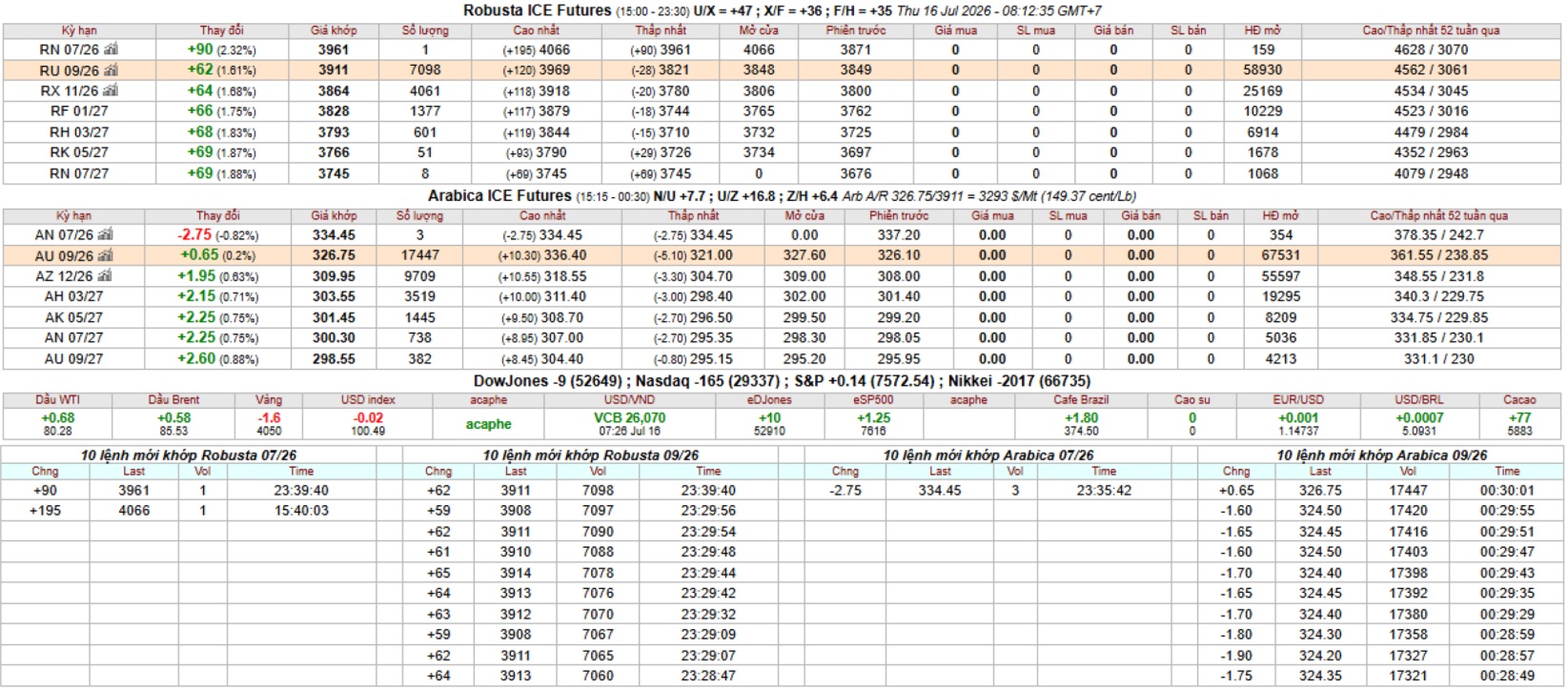The image size is (1568, 689).
Task: Select the AH 03/27 contract row
Action: [783, 296]
